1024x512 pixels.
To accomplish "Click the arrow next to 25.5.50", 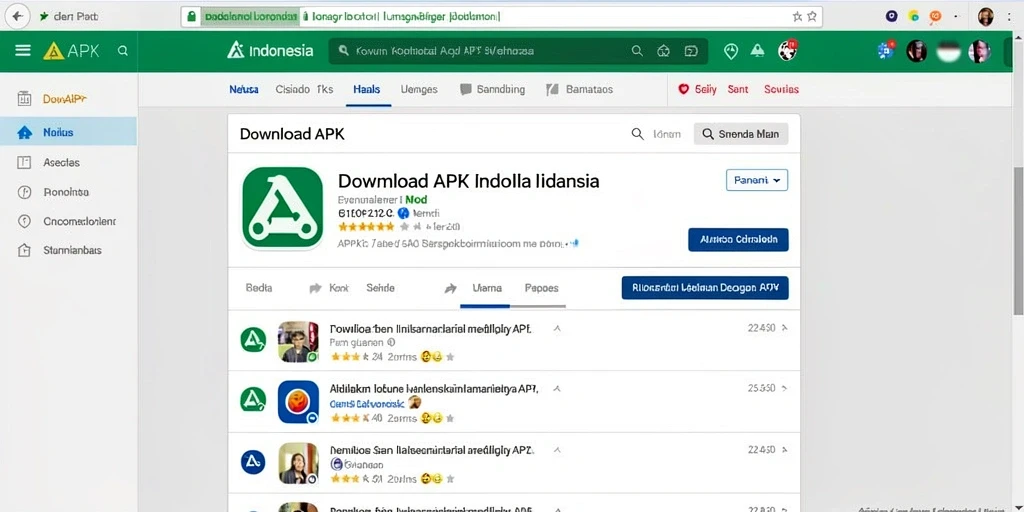I will [784, 388].
